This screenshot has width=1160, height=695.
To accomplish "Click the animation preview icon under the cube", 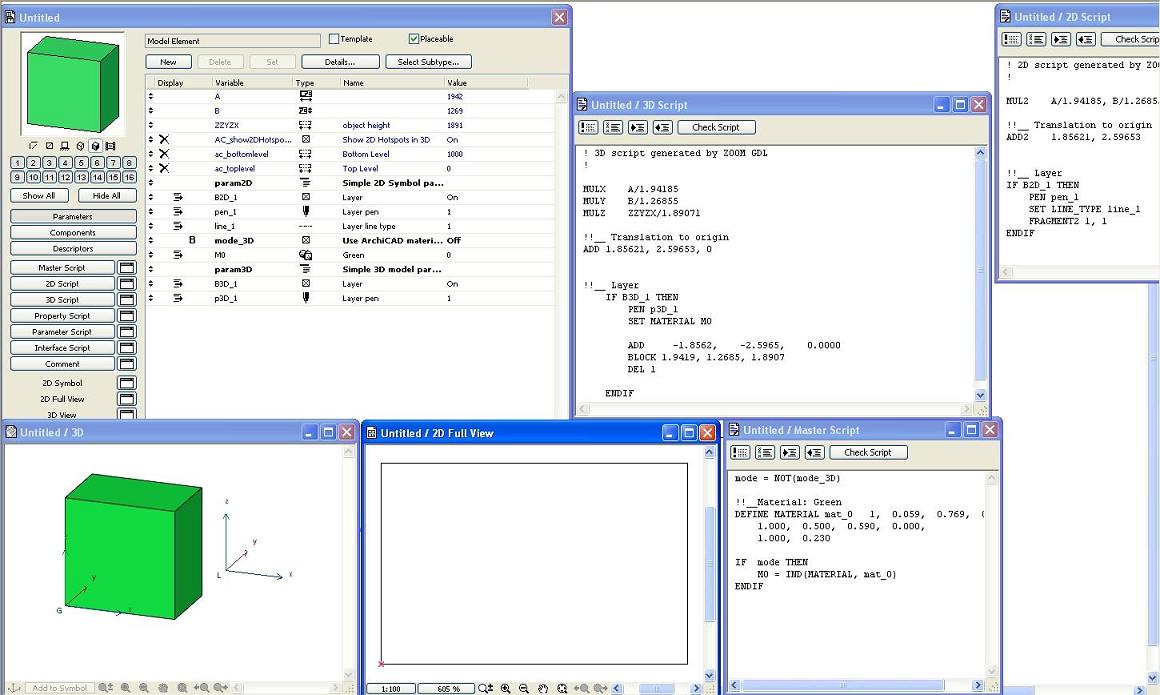I will [111, 145].
